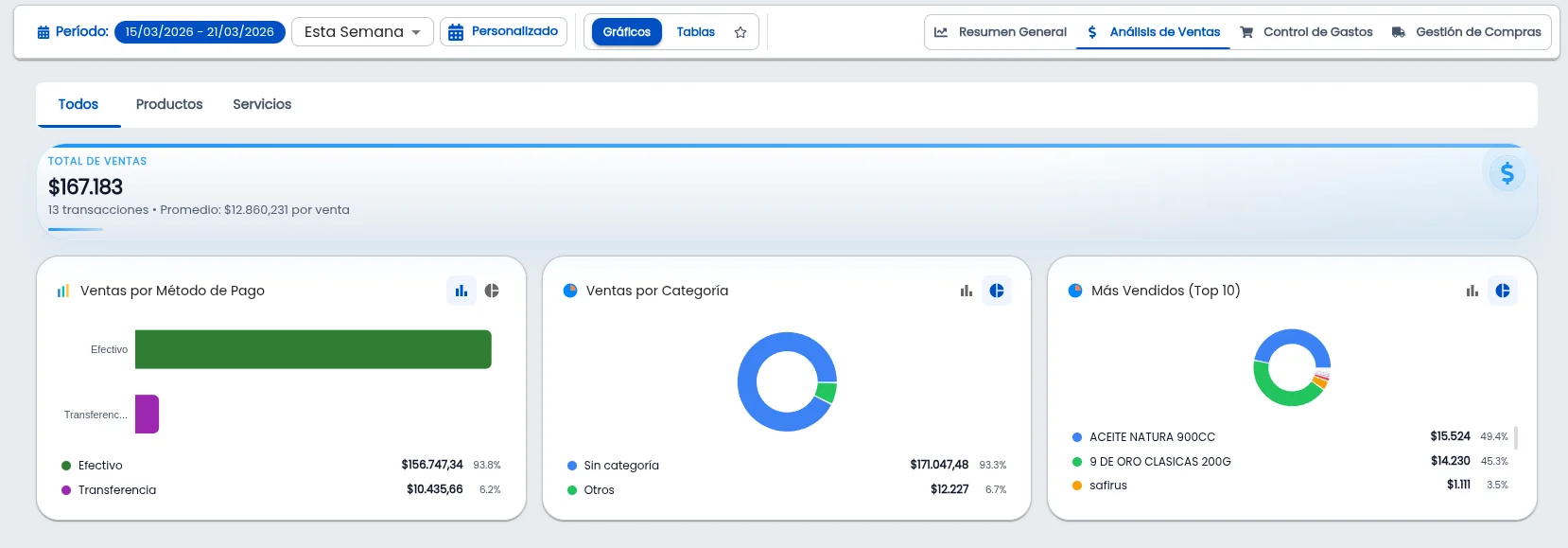Click the Ventas por Categoría donut chart
Image resolution: width=1568 pixels, height=548 pixels.
pyautogui.click(x=787, y=381)
